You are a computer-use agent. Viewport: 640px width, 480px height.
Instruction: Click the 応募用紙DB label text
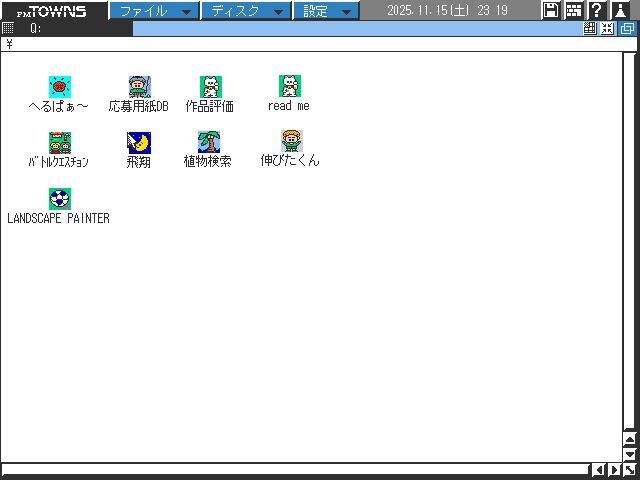pos(138,106)
